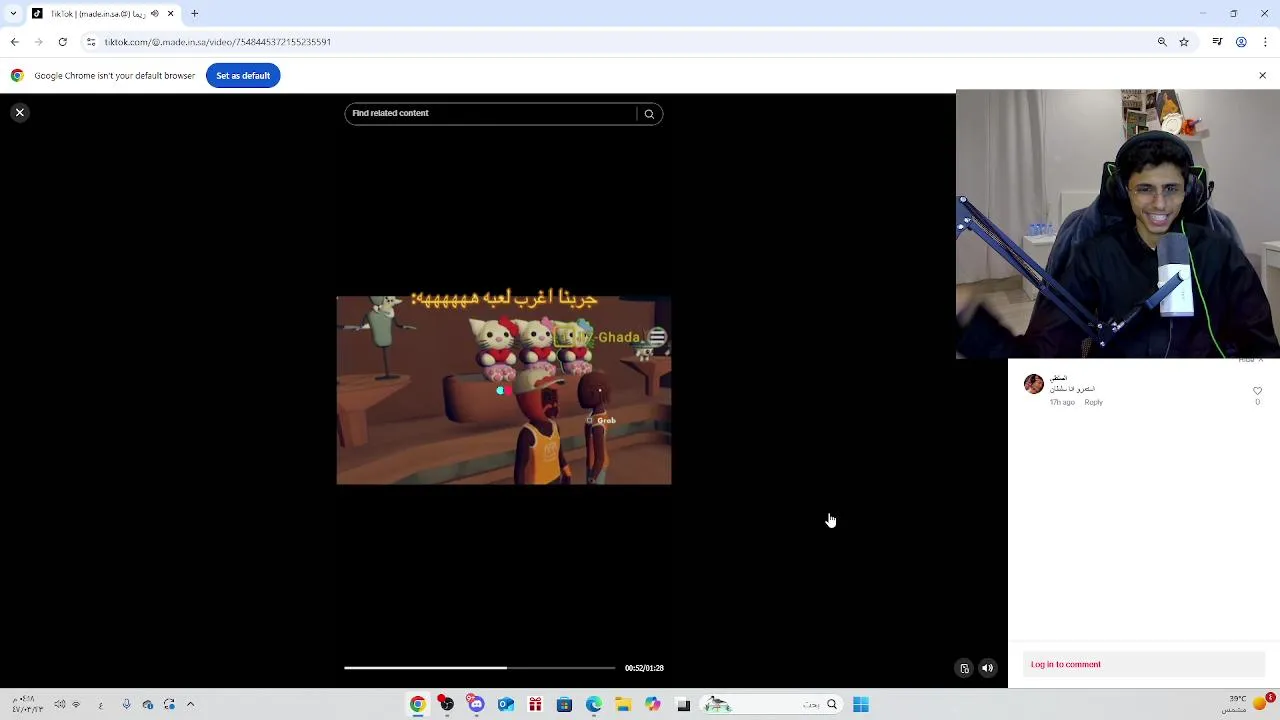Screen dimensions: 1280x720
Task: Toggle the video volume speaker icon
Action: coord(987,669)
